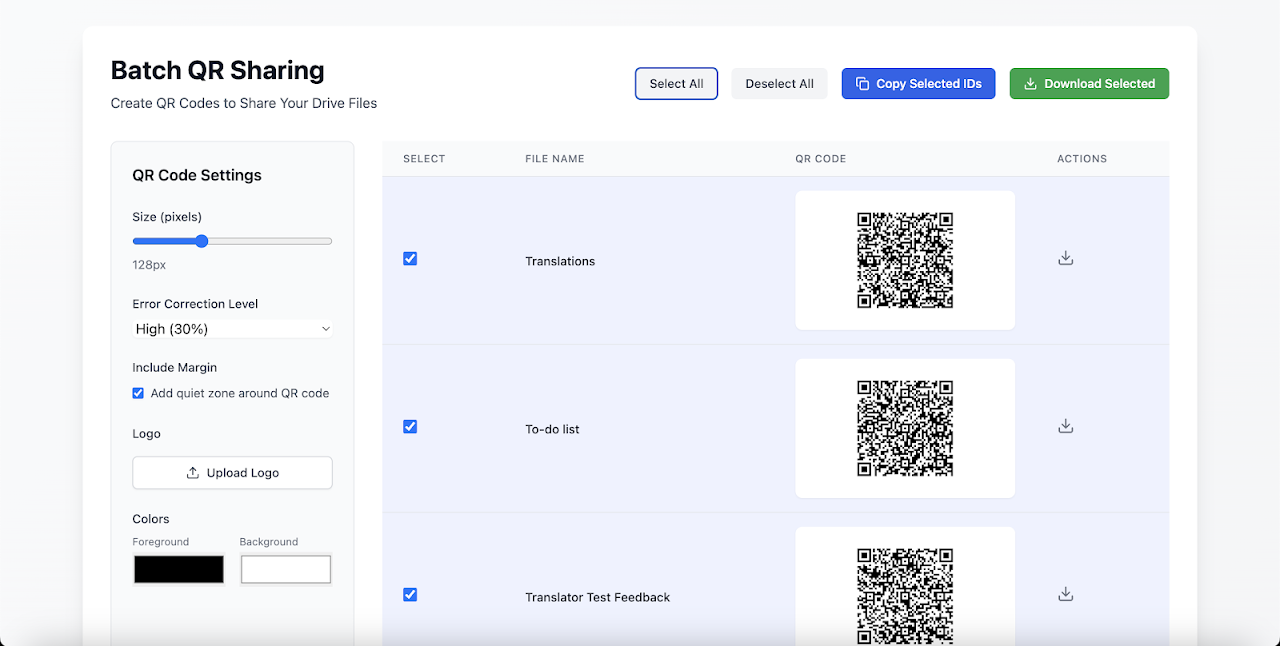Download the To-do list QR code

click(x=1066, y=427)
